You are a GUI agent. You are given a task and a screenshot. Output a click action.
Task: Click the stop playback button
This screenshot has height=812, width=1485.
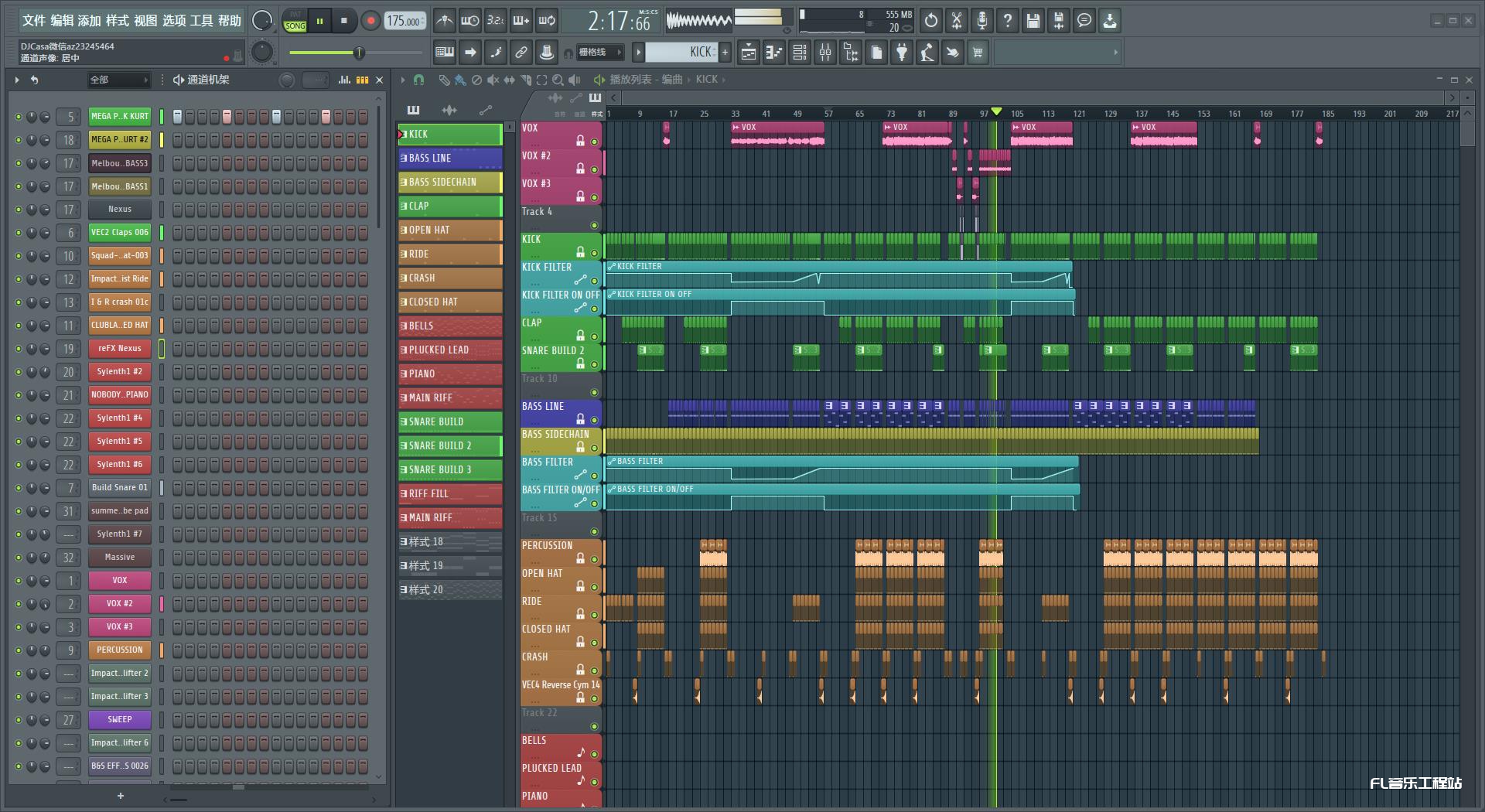(x=344, y=21)
